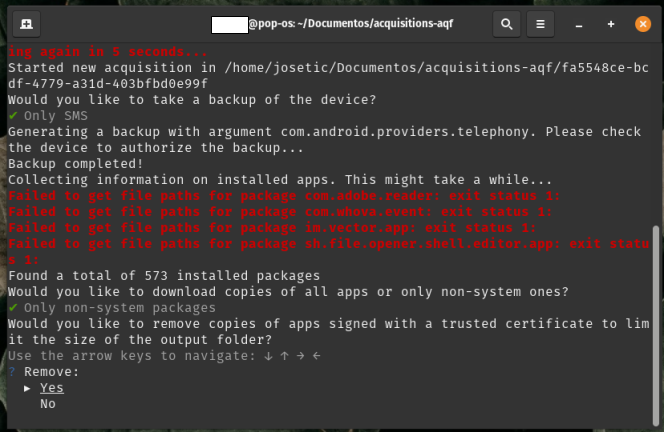Select the No option under Remove
Screen dimensions: 664x432
[x=47, y=404]
